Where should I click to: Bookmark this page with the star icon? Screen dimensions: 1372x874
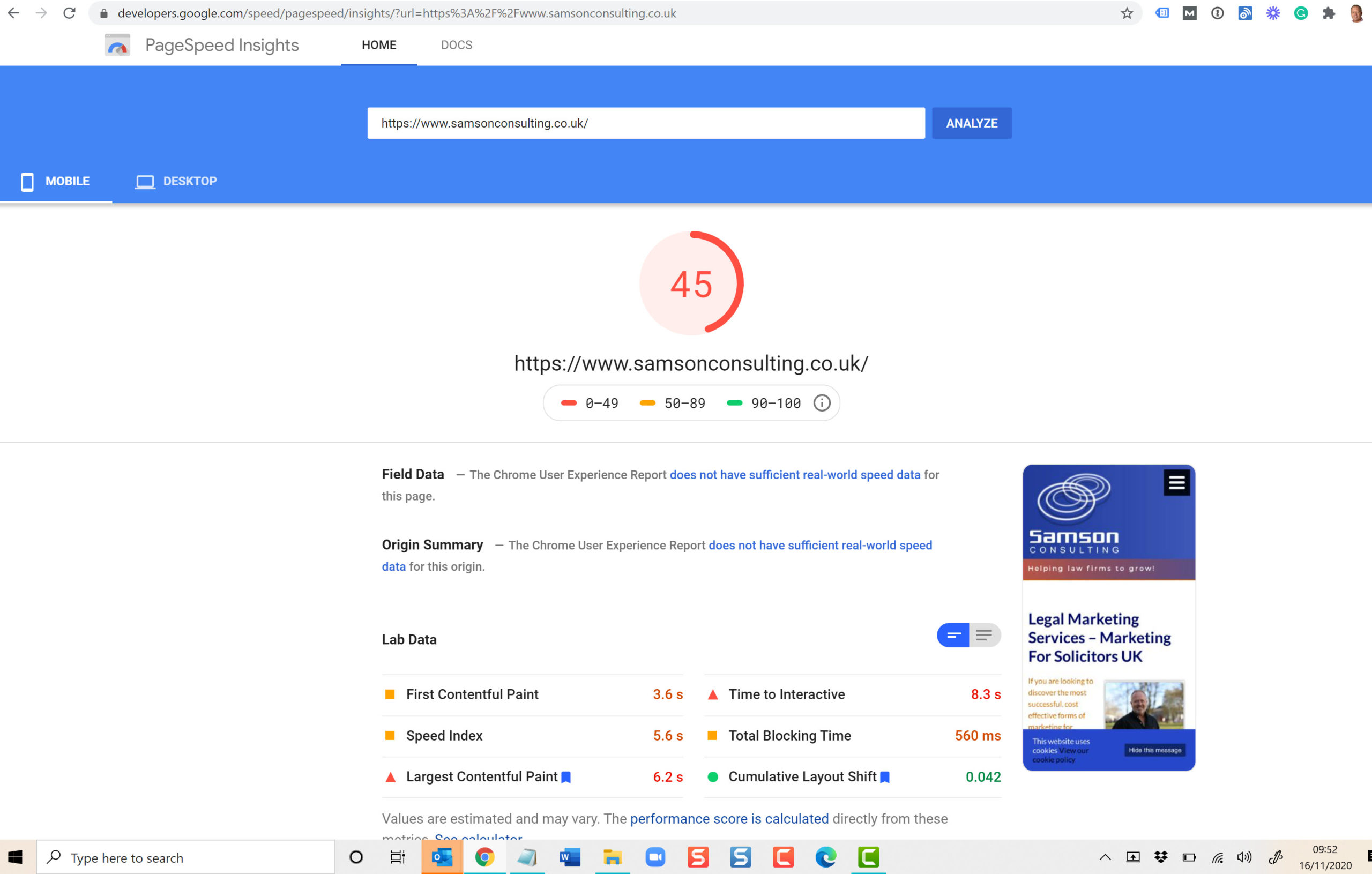pyautogui.click(x=1127, y=13)
